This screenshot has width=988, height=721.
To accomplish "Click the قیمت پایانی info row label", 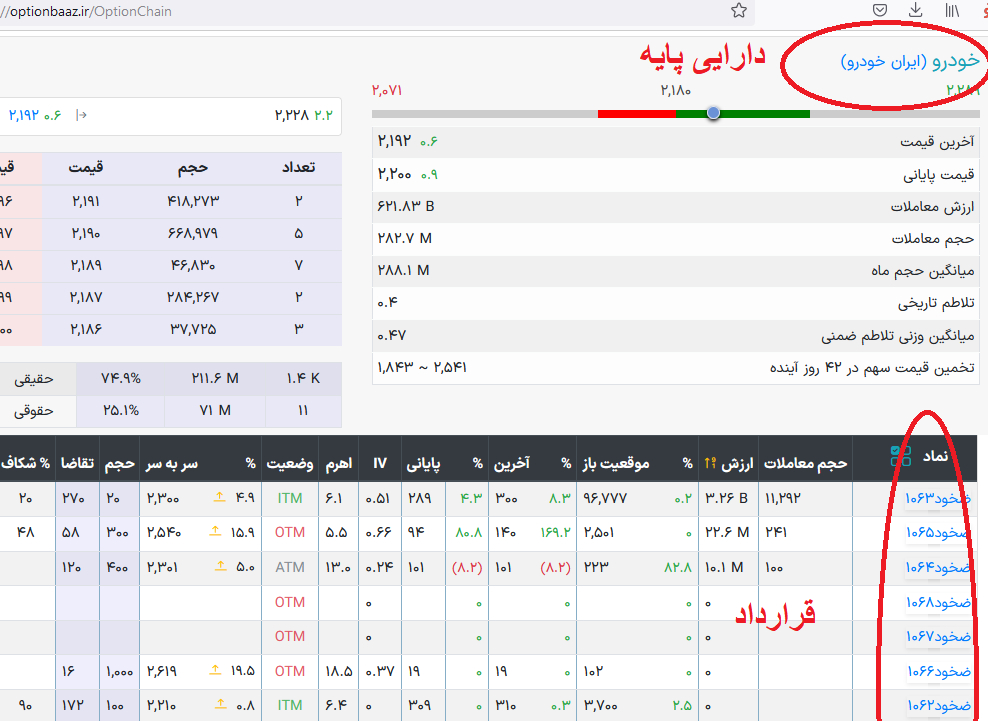I will tap(939, 175).
